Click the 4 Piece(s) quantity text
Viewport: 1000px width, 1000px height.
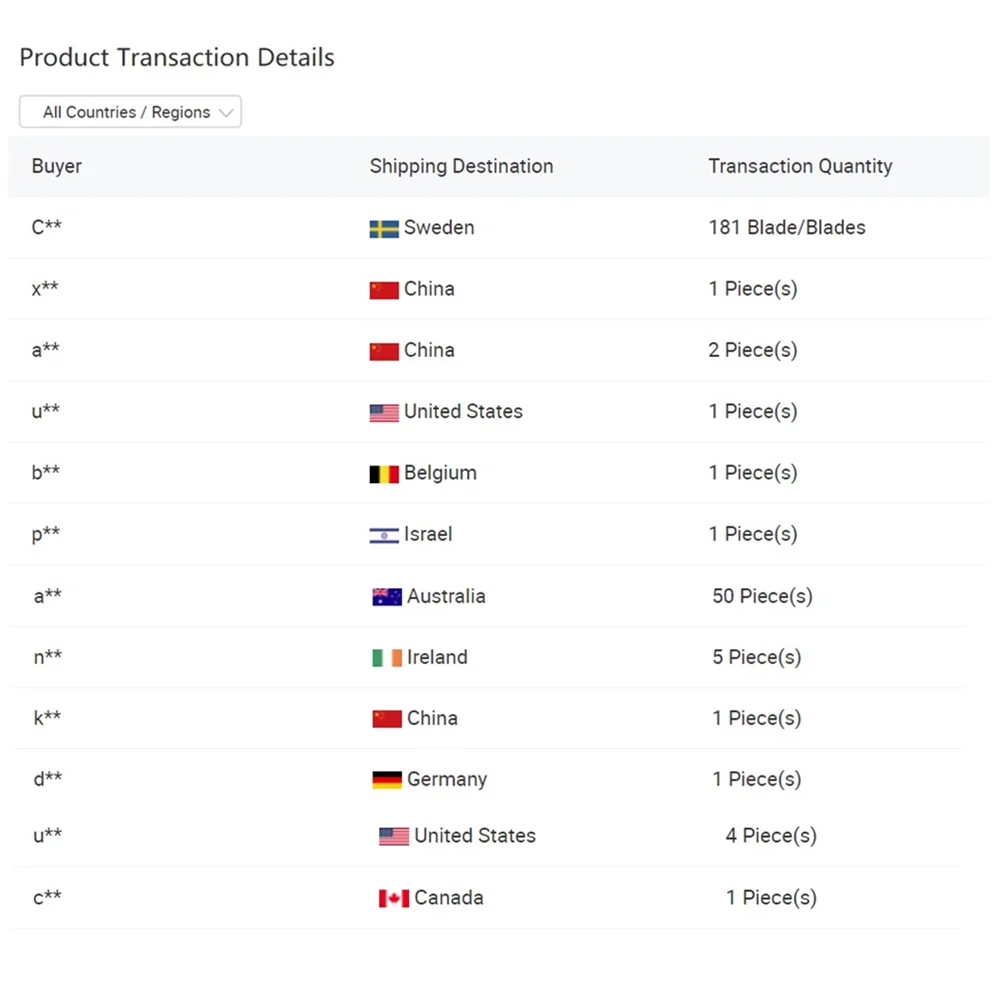coord(771,836)
